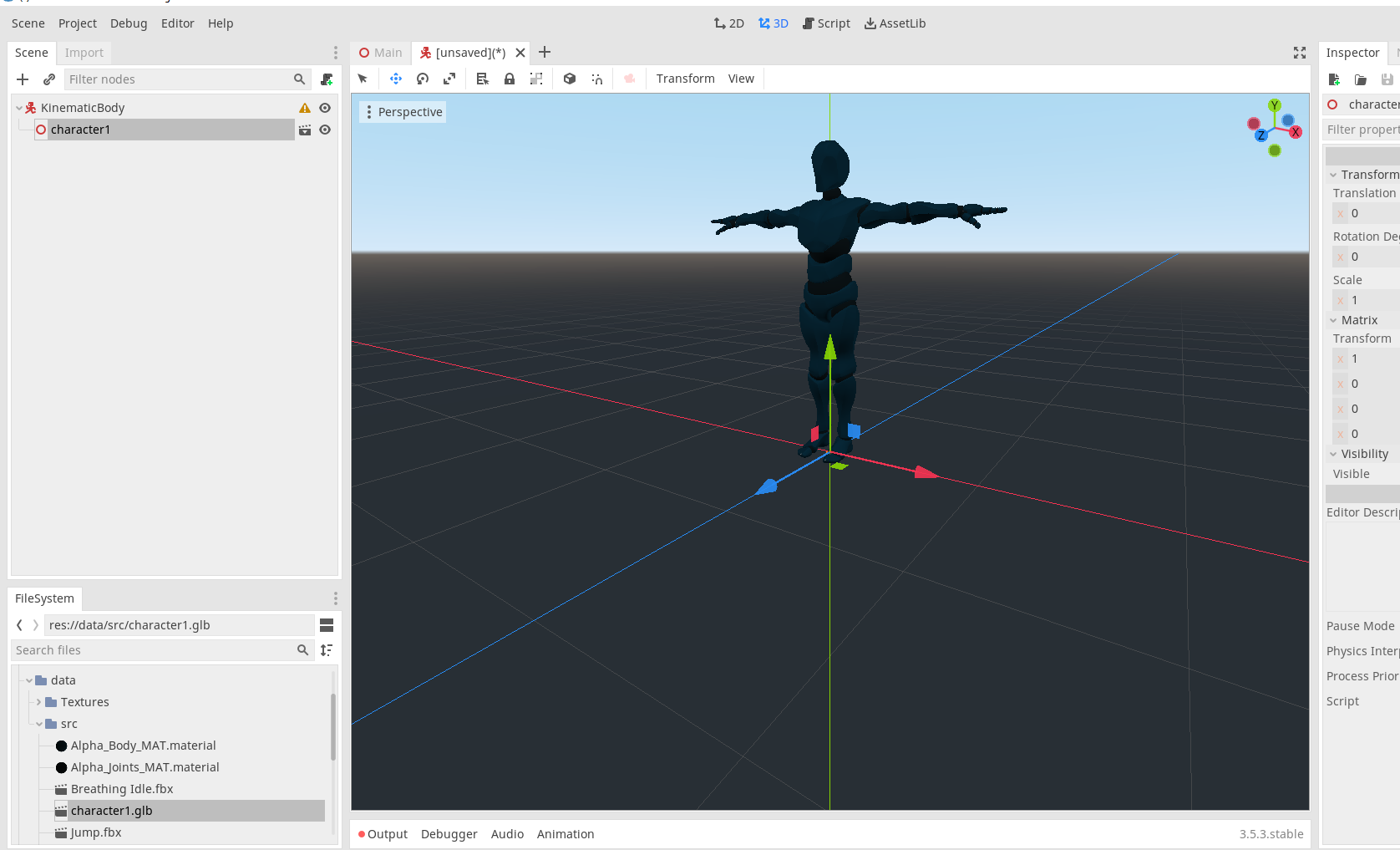The width and height of the screenshot is (1400, 850).
Task: Click the KinematicBody warning icon
Action: [x=305, y=108]
